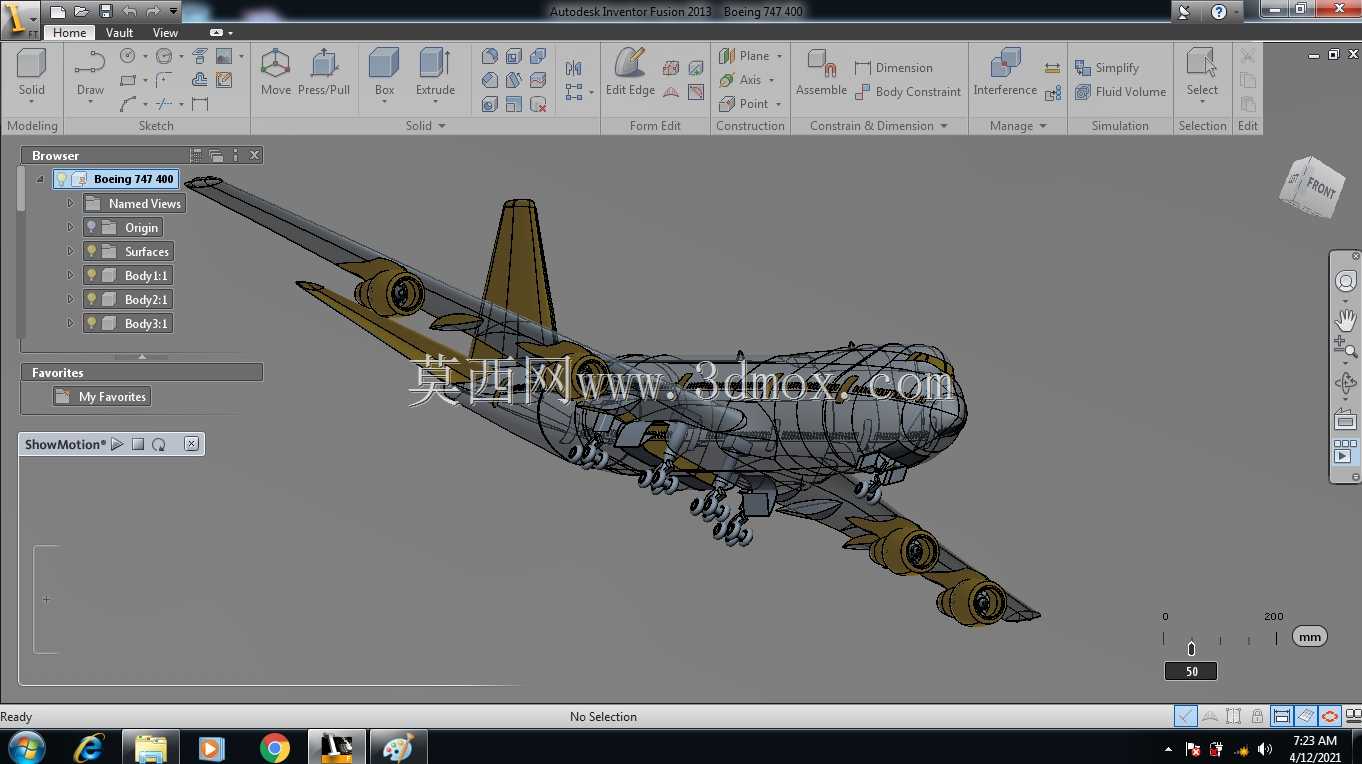The height and width of the screenshot is (764, 1362).
Task: Open a file with the Open folder icon
Action: pos(82,12)
